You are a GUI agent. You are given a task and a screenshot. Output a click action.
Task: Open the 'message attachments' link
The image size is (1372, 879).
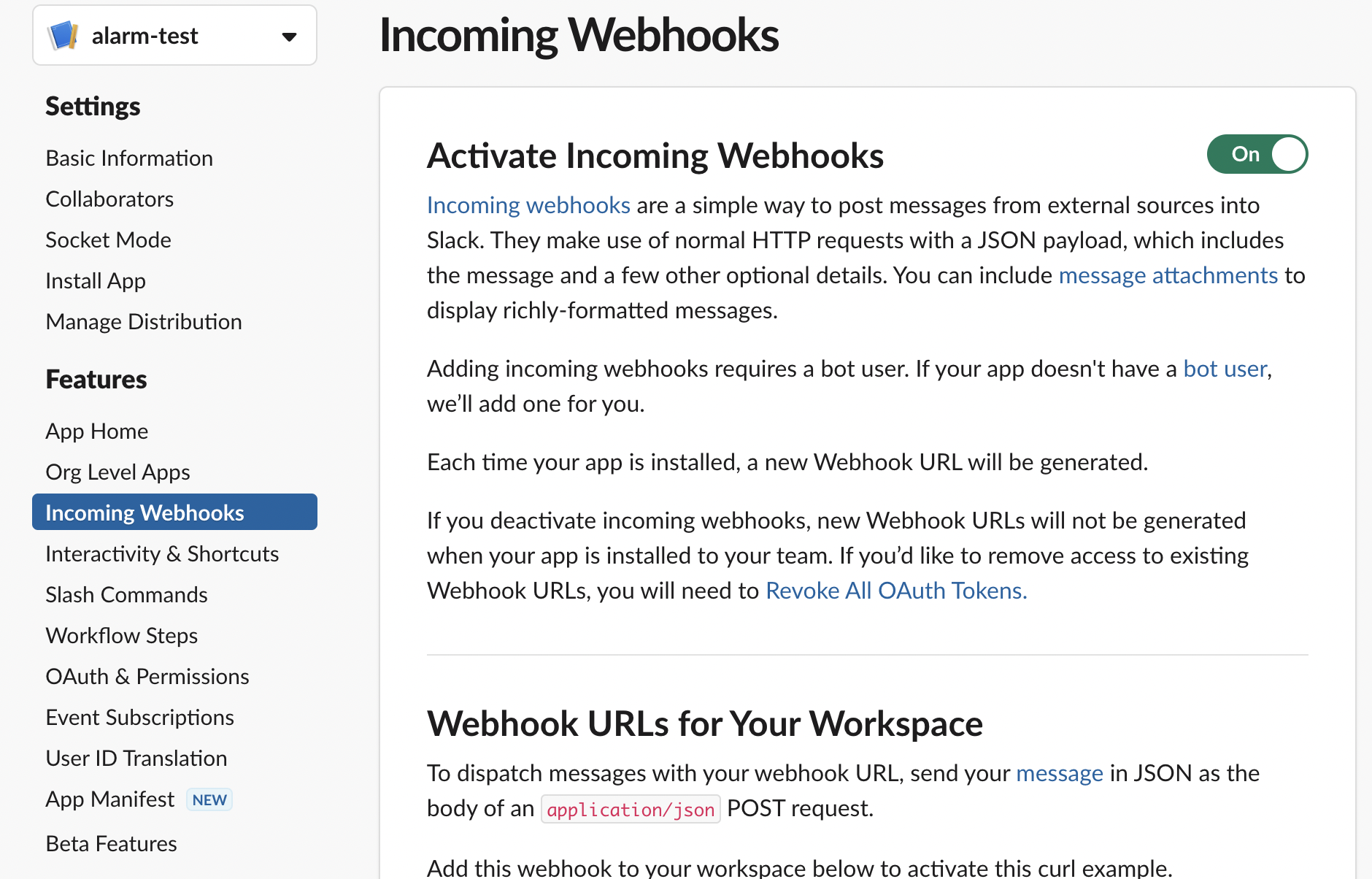click(1168, 275)
